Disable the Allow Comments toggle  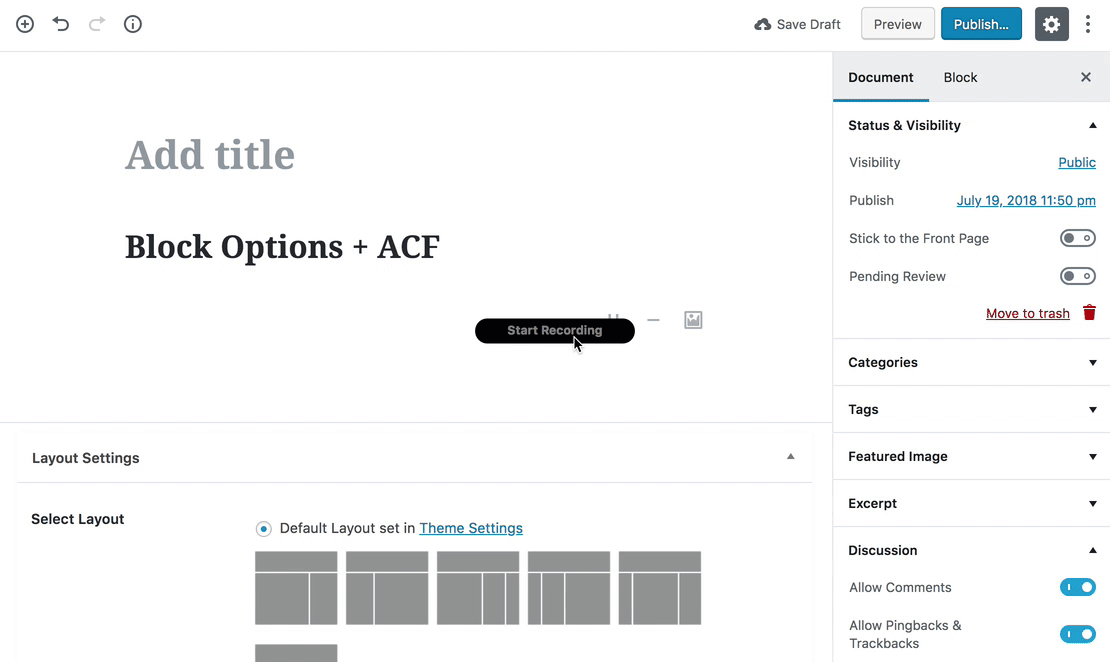pos(1078,587)
